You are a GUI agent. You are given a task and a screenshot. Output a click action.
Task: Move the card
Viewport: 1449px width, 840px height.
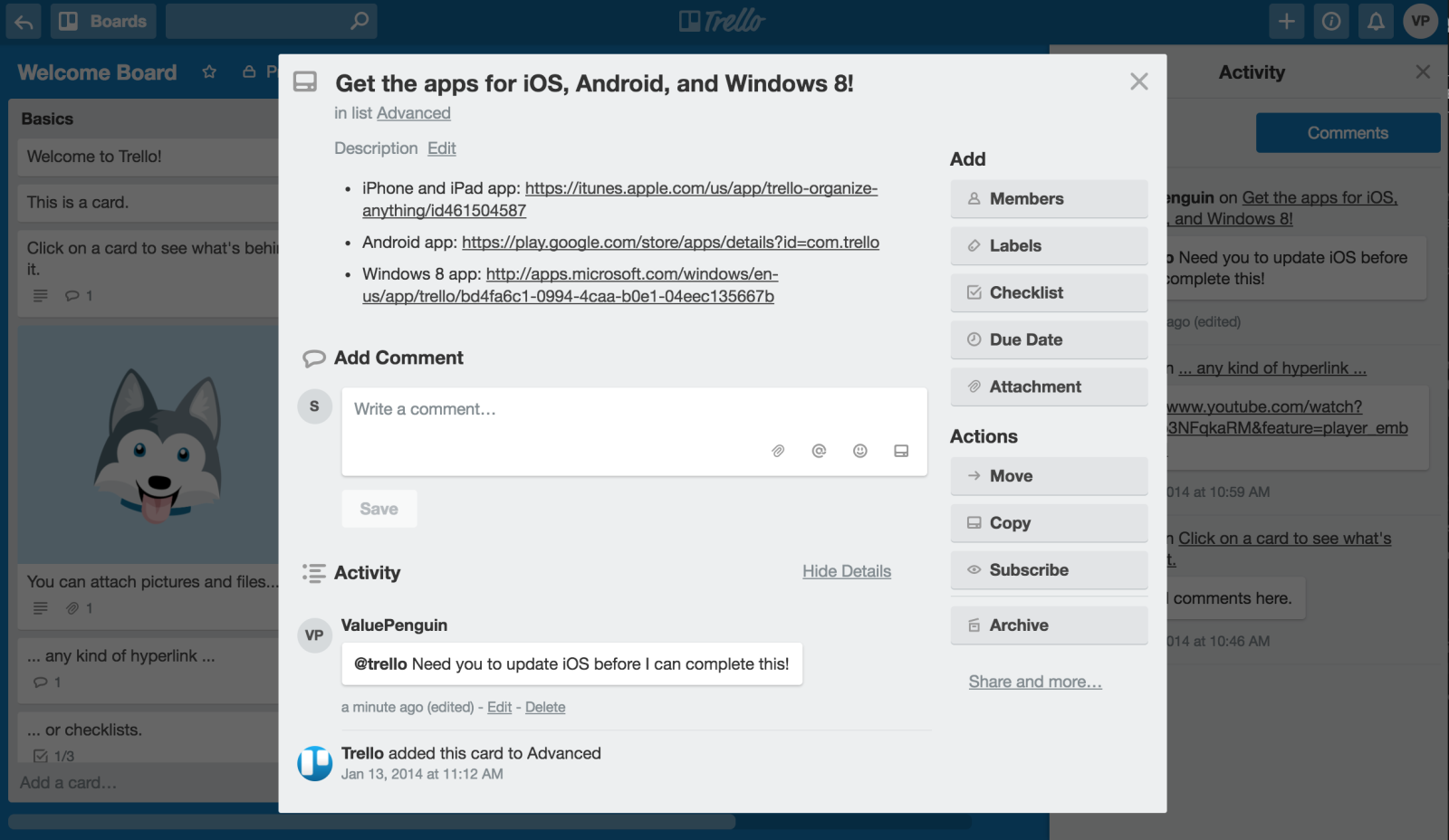pyautogui.click(x=1049, y=476)
